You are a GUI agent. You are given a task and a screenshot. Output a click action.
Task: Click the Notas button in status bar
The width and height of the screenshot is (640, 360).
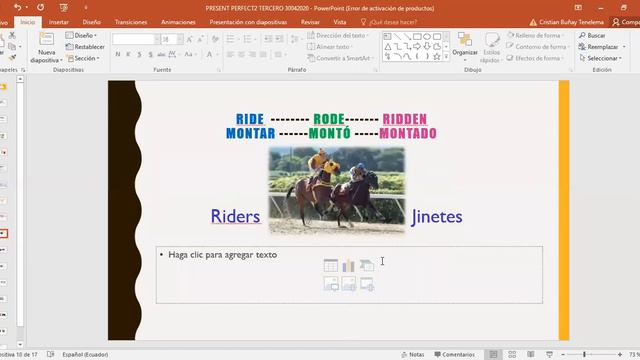coord(413,355)
